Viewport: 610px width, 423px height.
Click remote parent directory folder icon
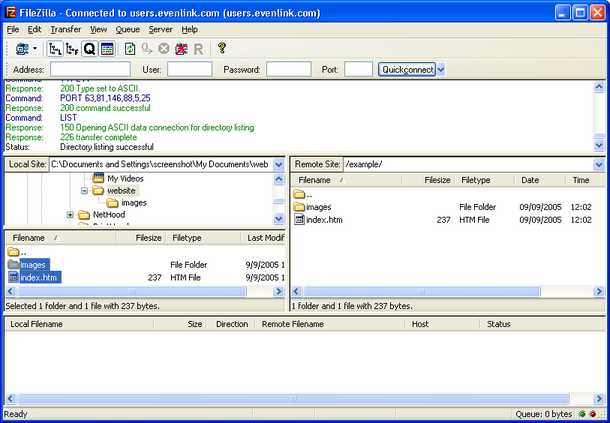pos(299,194)
